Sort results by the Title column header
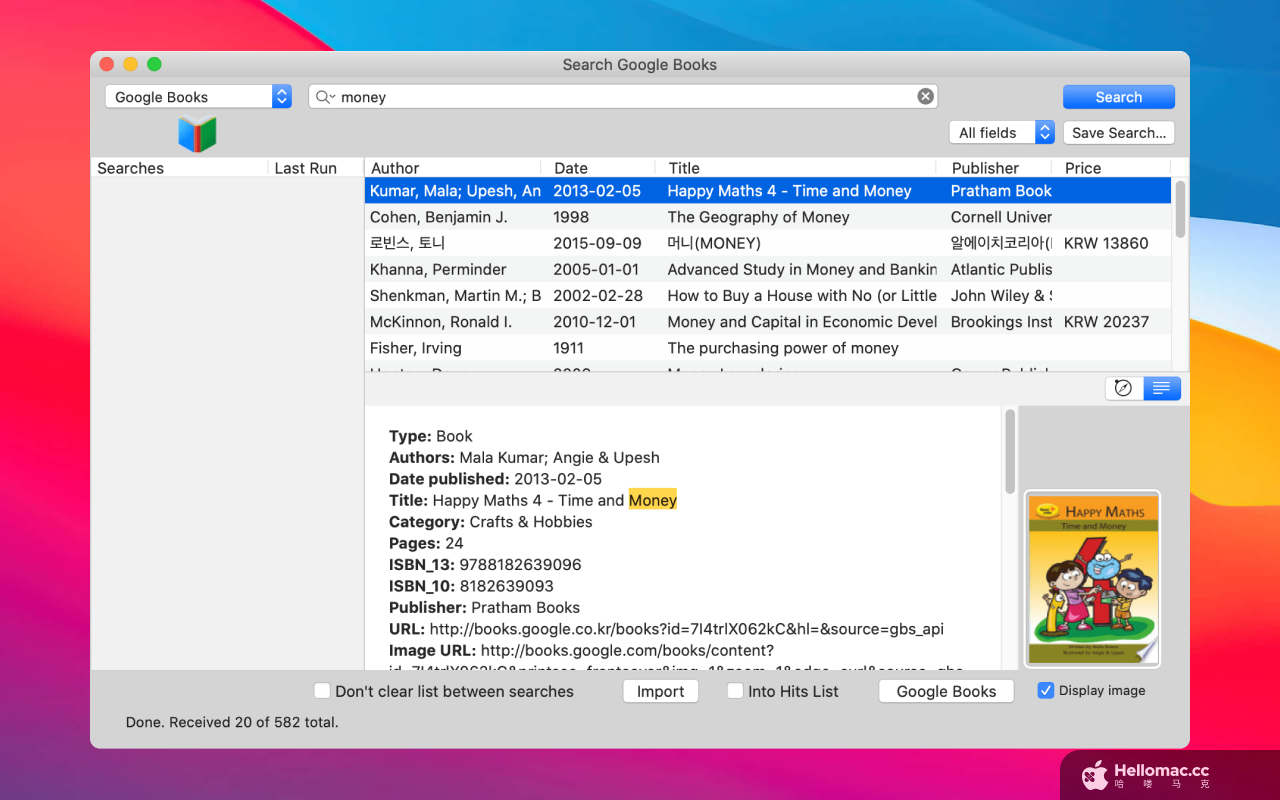The width and height of the screenshot is (1280, 800). pos(796,168)
